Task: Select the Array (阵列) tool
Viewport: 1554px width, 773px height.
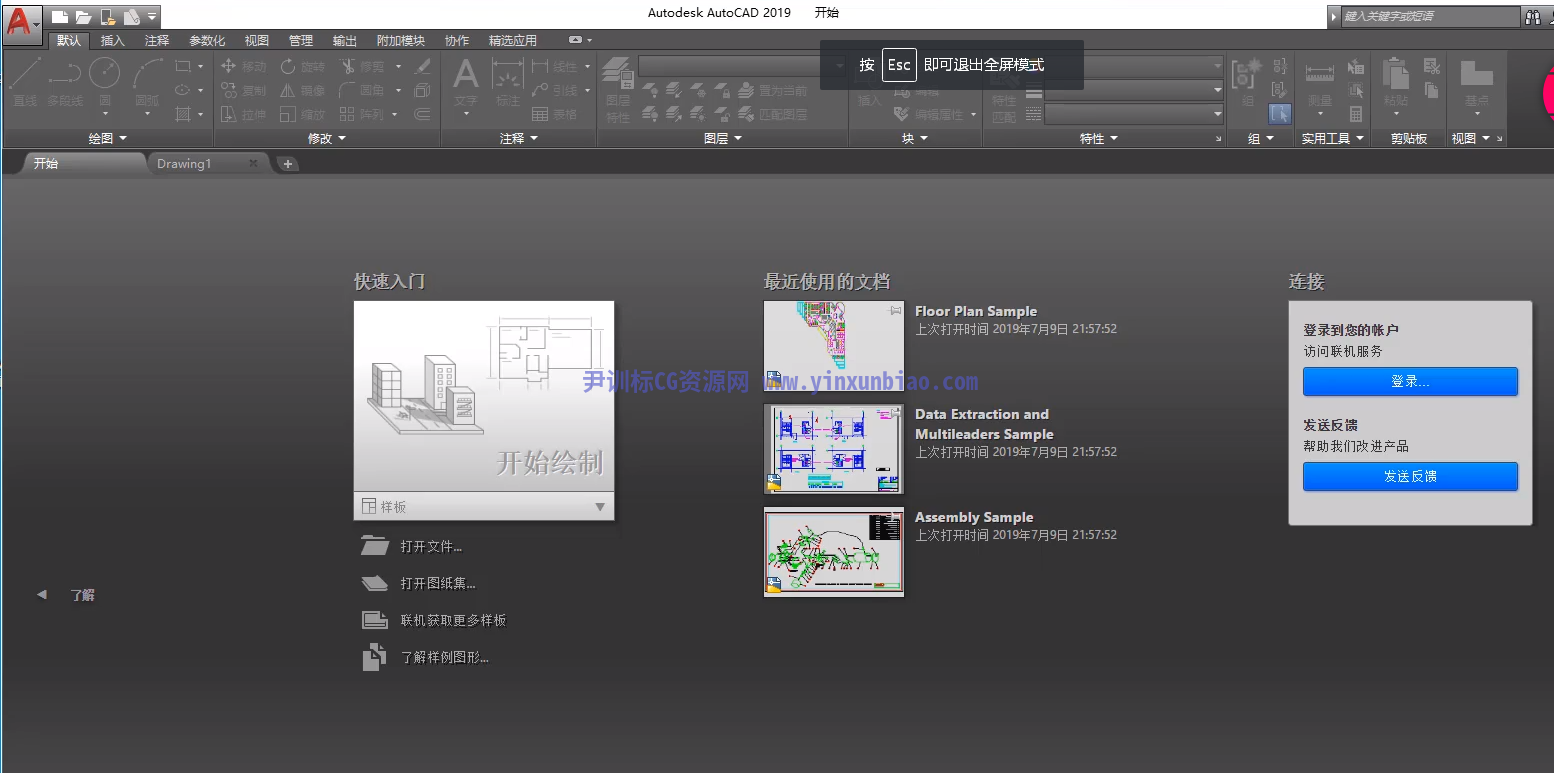Action: click(x=362, y=114)
